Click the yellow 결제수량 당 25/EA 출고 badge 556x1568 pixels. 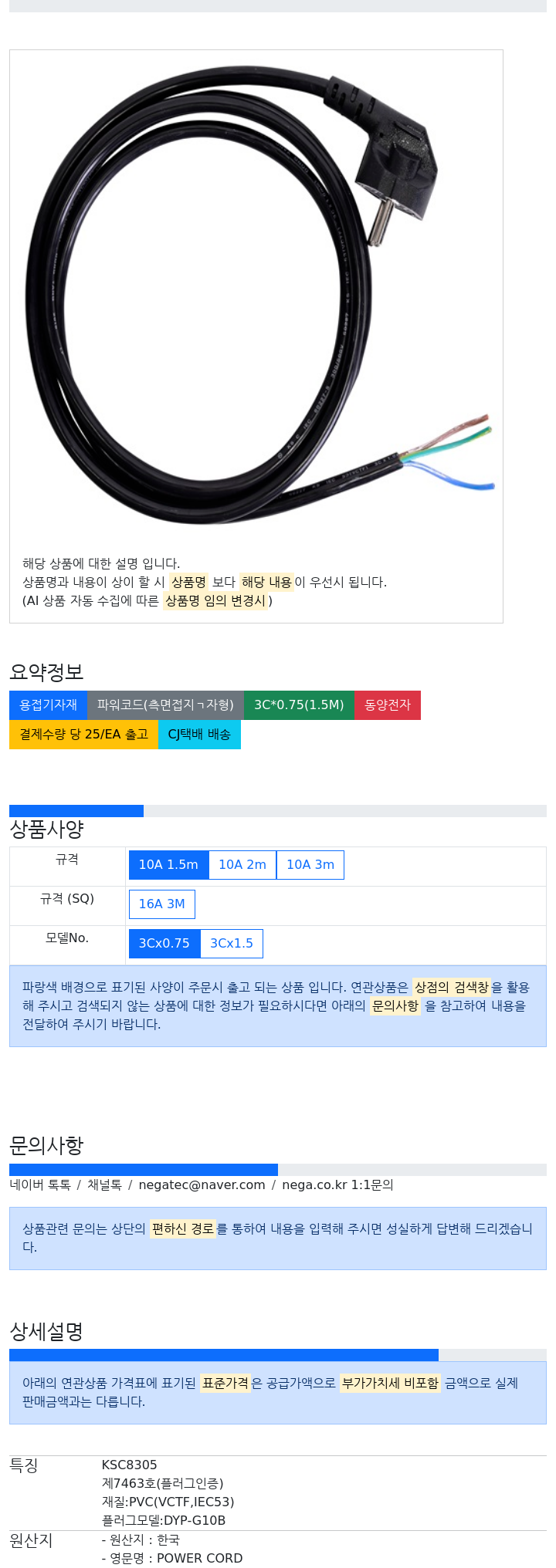pos(83,735)
